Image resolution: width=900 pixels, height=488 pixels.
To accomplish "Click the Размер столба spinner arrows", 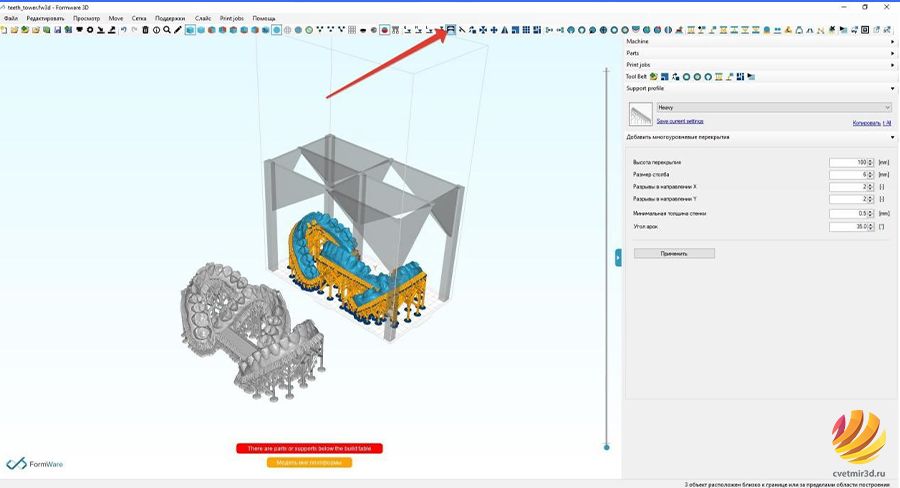I will click(x=870, y=175).
